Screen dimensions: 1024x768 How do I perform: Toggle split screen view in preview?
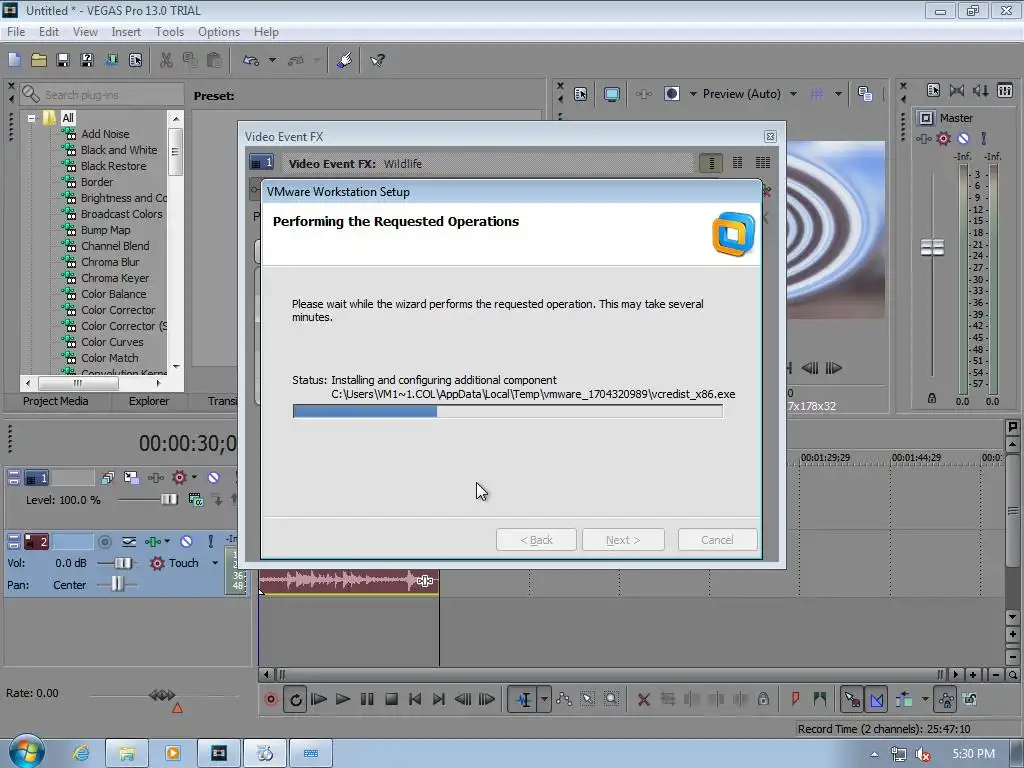pos(671,94)
